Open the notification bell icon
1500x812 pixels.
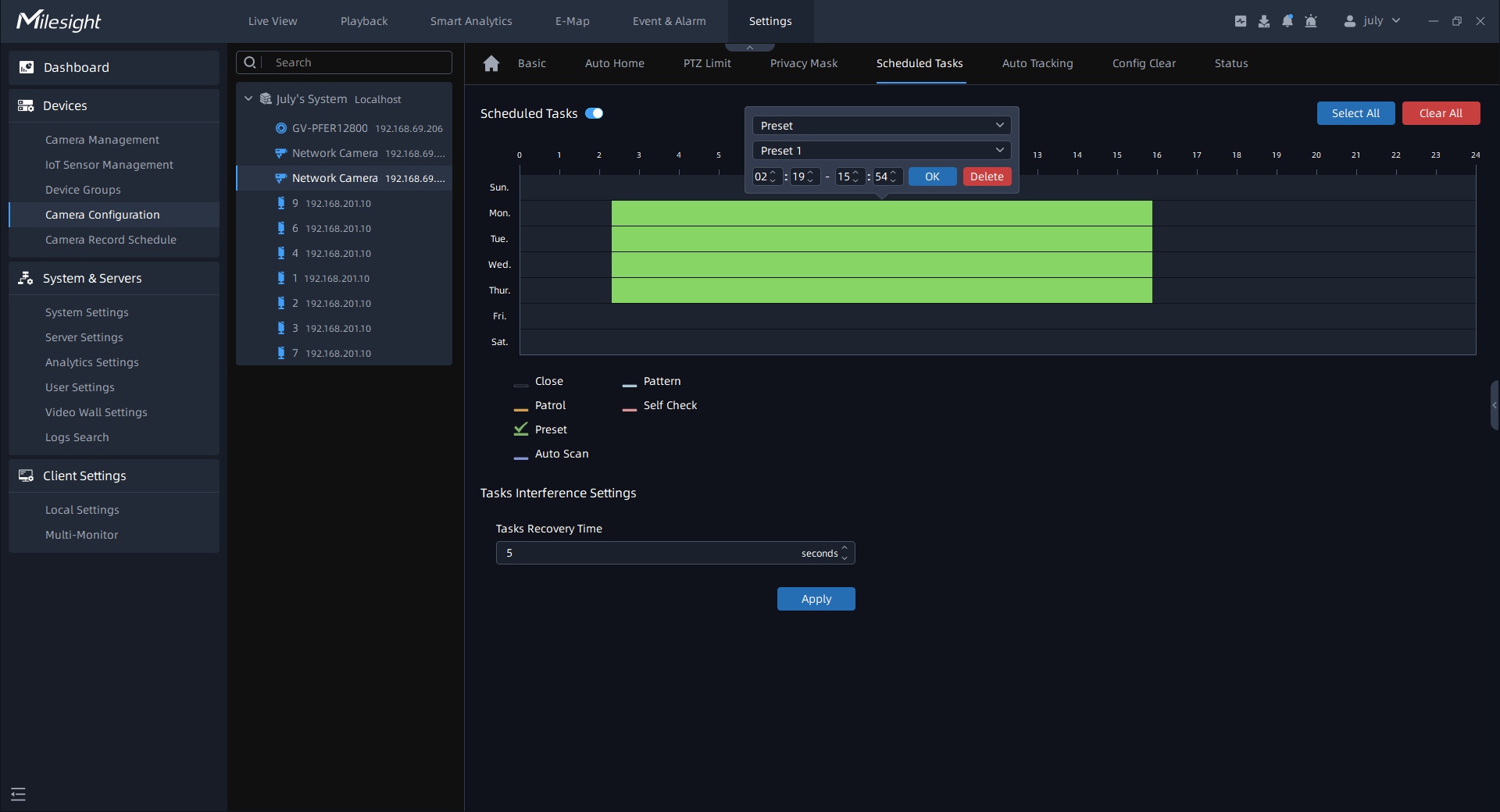tap(1287, 21)
